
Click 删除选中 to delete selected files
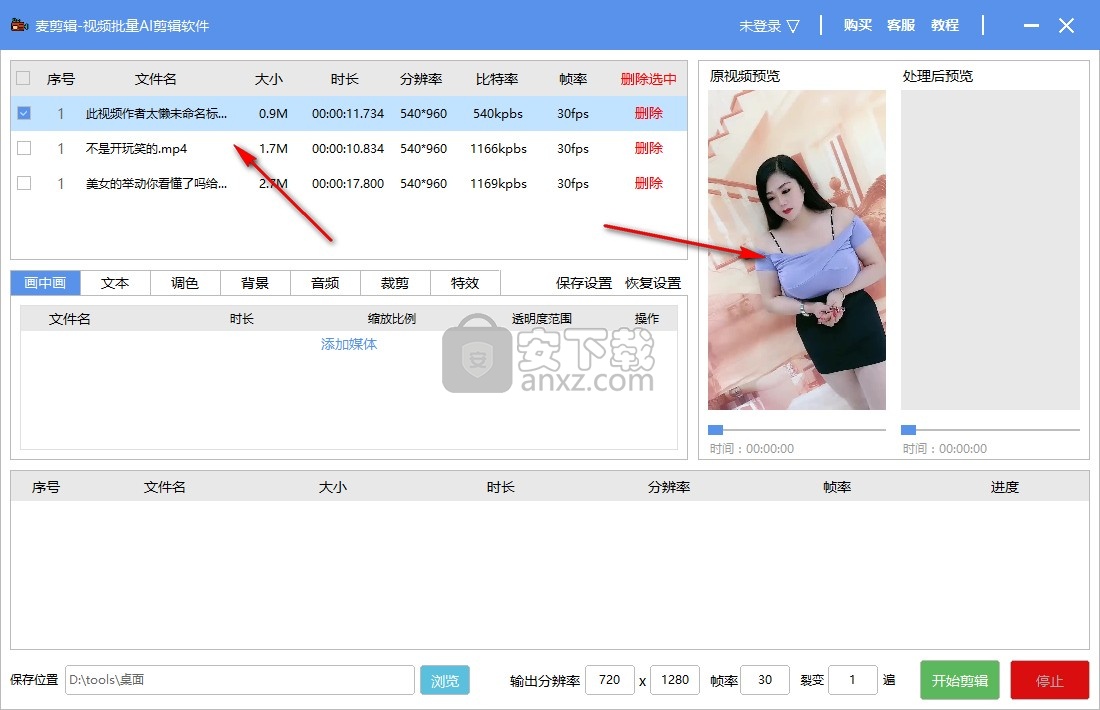click(648, 79)
